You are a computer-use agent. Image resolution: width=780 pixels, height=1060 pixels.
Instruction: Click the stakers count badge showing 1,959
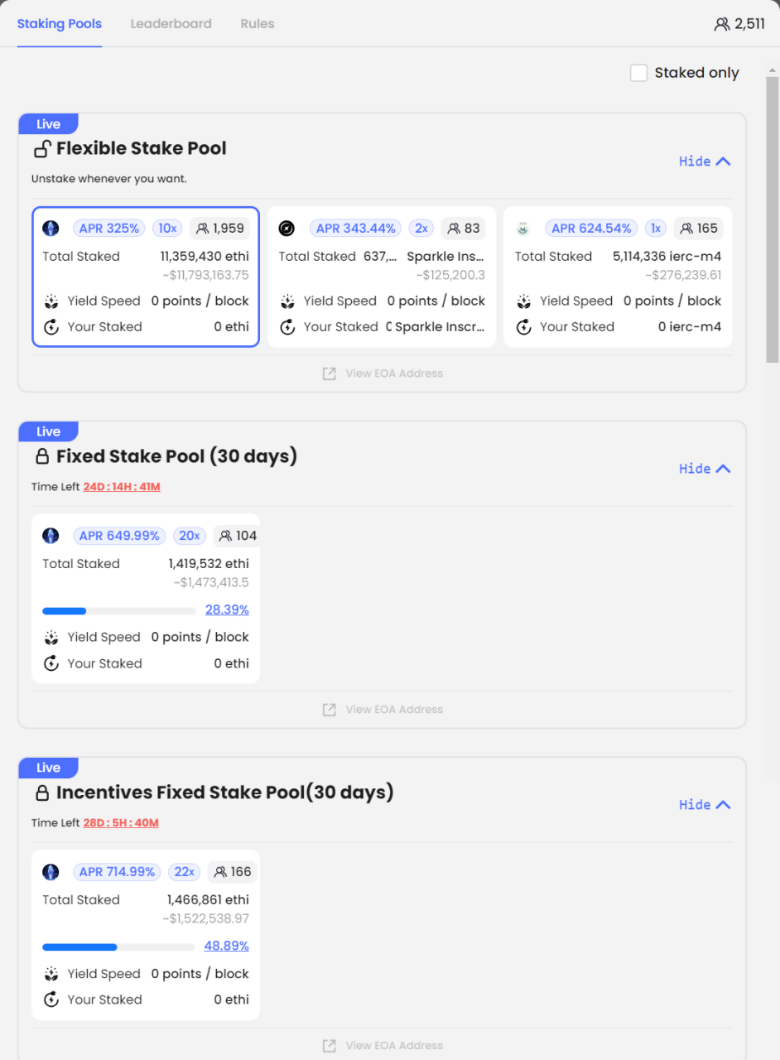click(x=220, y=228)
